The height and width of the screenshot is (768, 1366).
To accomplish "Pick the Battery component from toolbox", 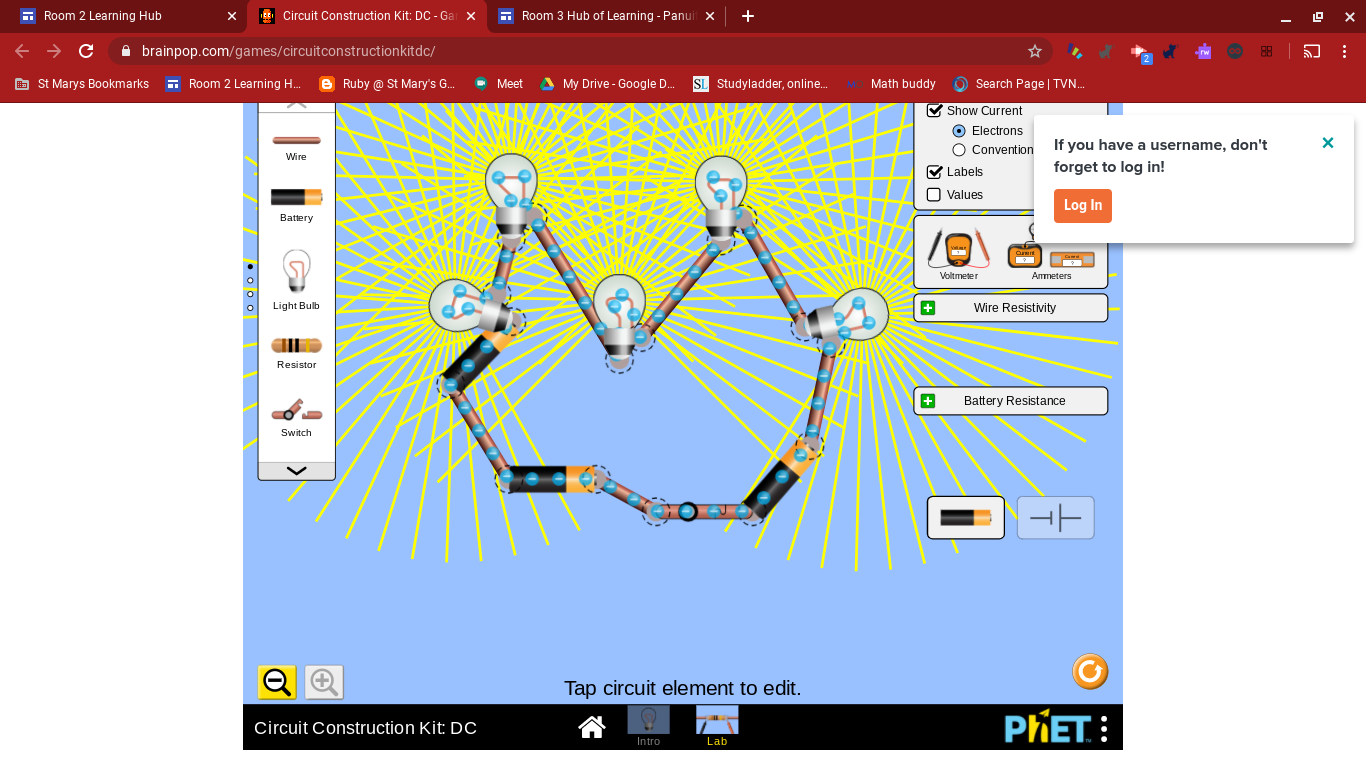I will (296, 197).
